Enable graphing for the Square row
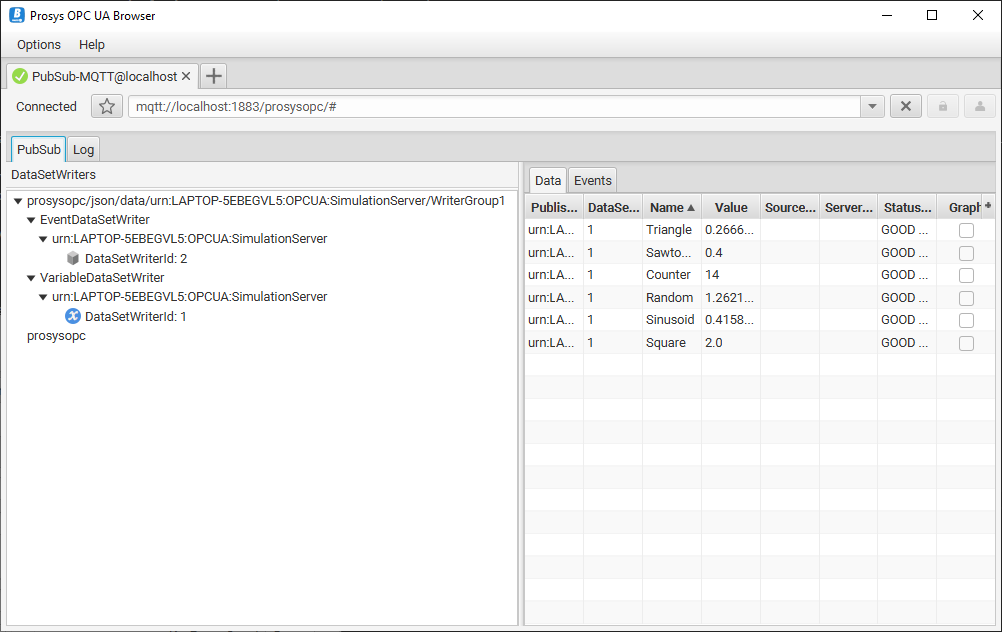 [966, 343]
